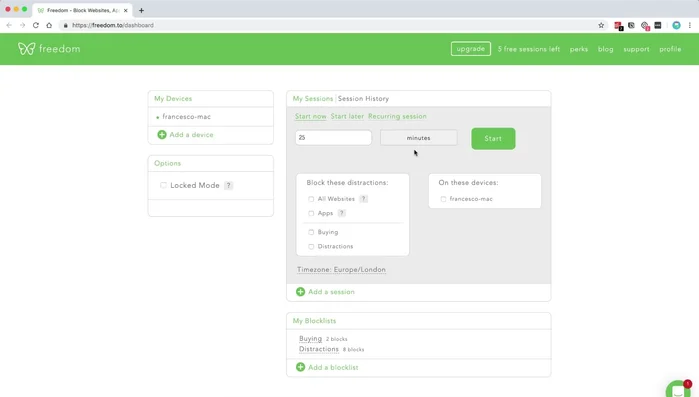
Task: Select the Start later option
Action: click(x=347, y=116)
